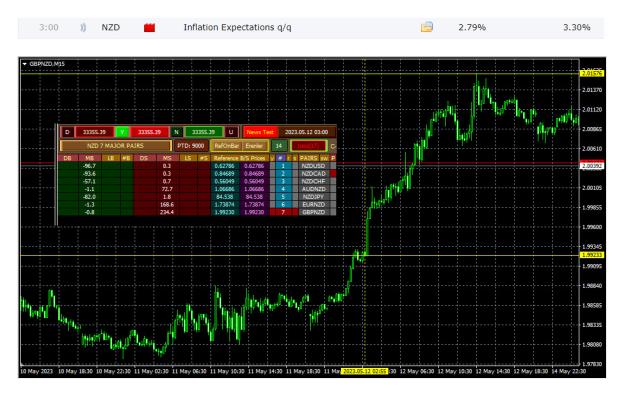Click the 2023.05.12 03:00 date field
This screenshot has height=397, width=625.
pyautogui.click(x=307, y=132)
